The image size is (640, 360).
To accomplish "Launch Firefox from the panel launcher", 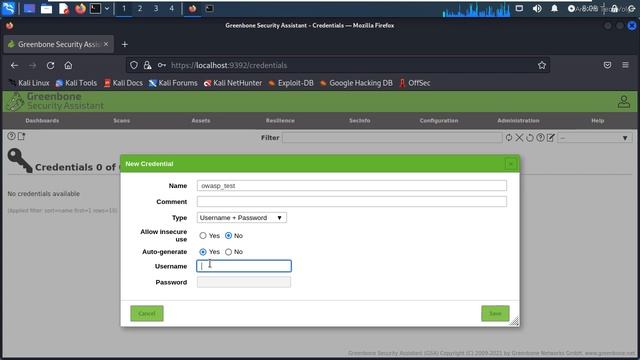I will 80,9.
